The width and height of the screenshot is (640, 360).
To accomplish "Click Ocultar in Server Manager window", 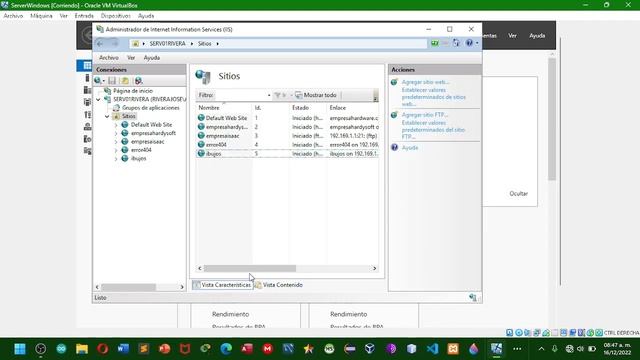I will (x=518, y=193).
